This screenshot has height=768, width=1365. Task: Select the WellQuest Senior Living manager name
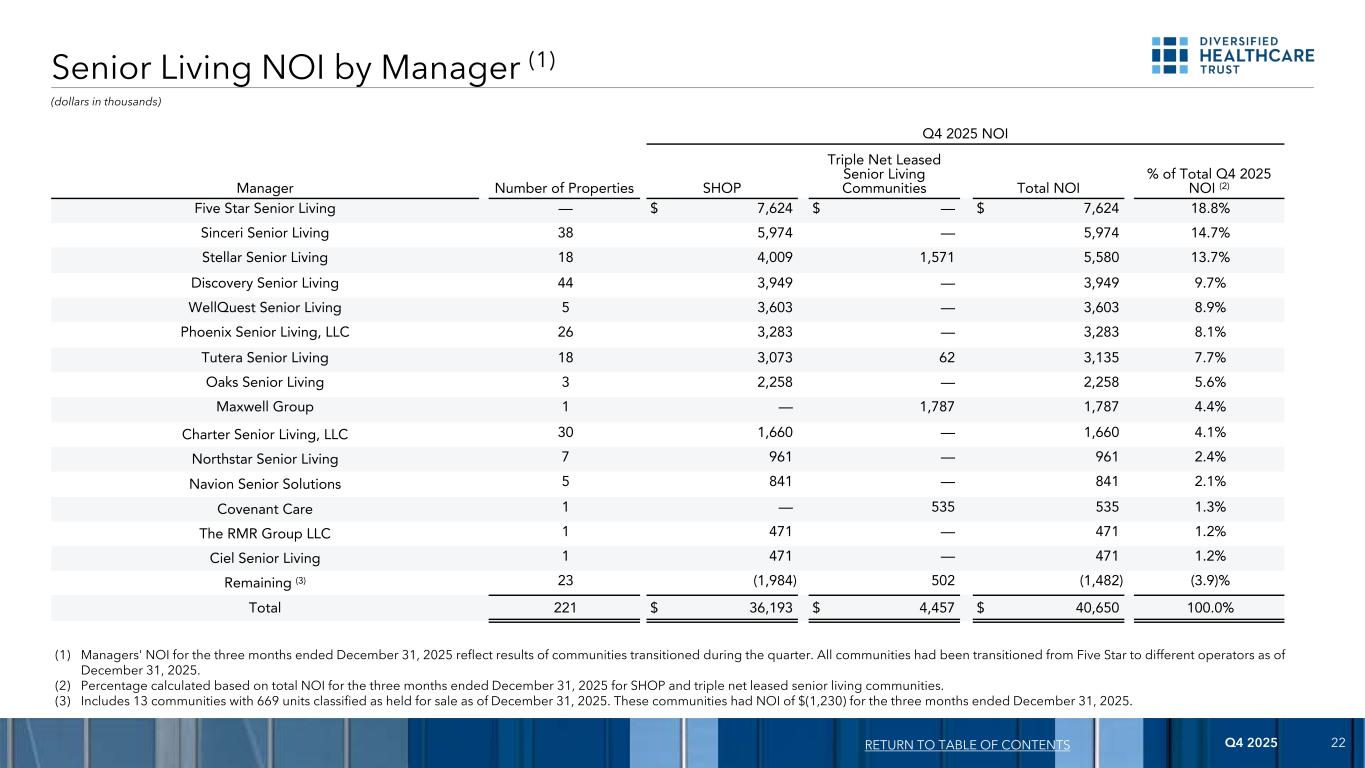[x=265, y=308]
